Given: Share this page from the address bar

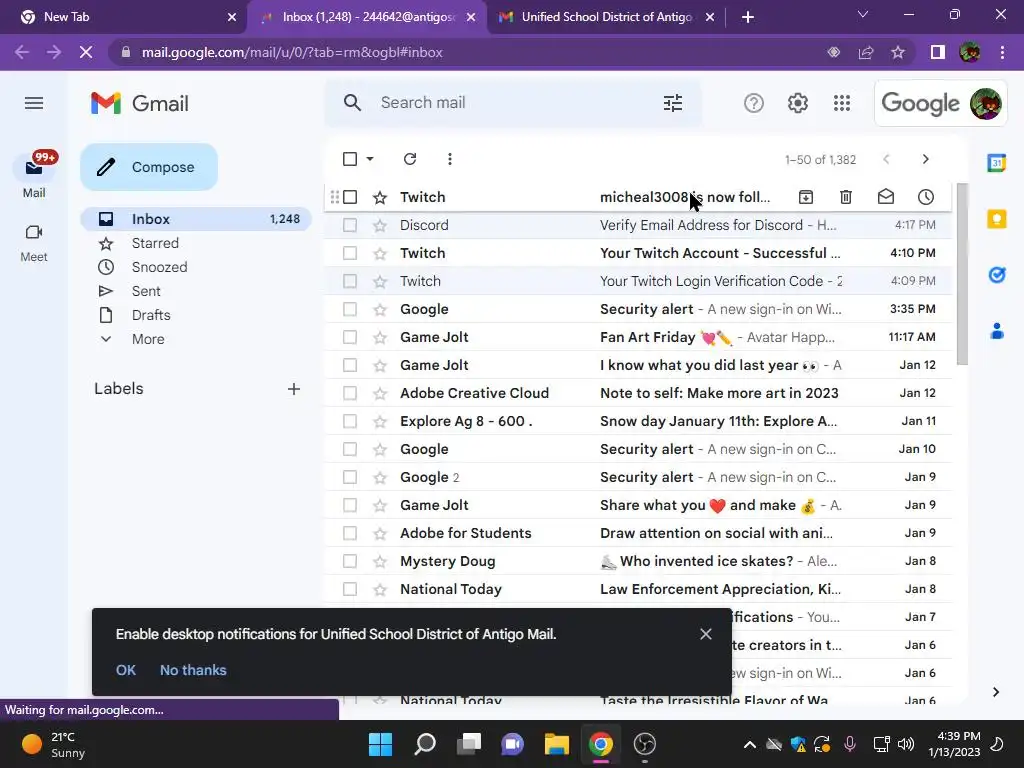Looking at the screenshot, I should coord(866,52).
